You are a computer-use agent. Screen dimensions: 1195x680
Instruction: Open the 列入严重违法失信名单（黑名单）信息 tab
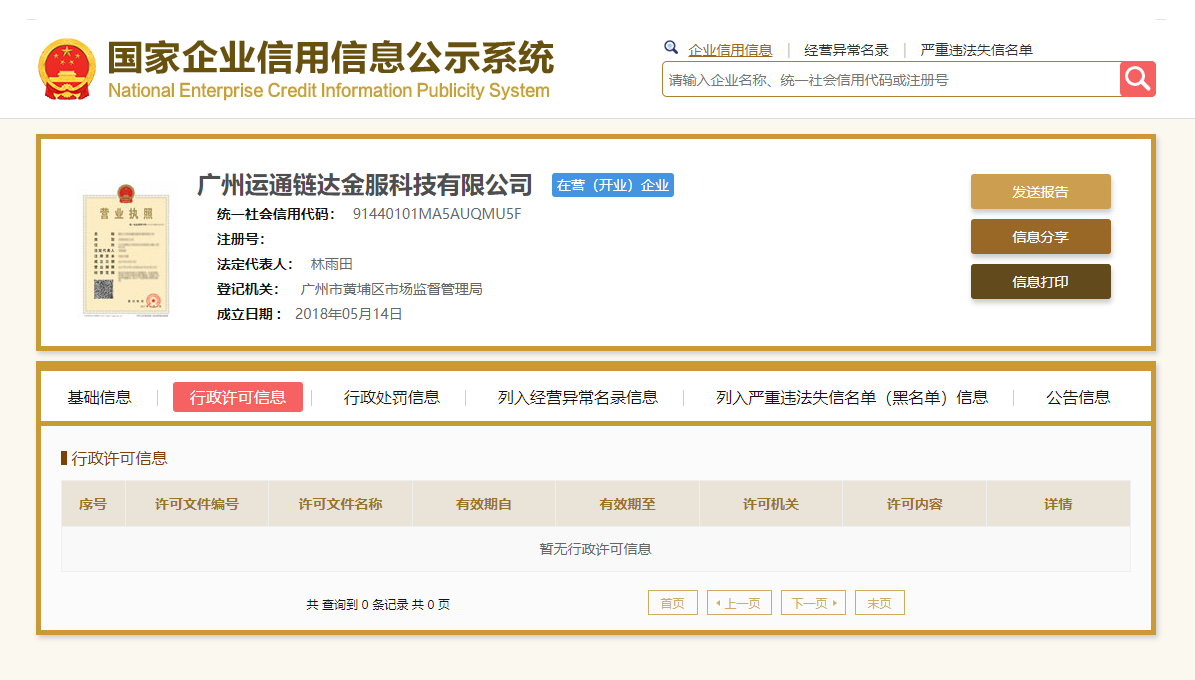pos(852,397)
